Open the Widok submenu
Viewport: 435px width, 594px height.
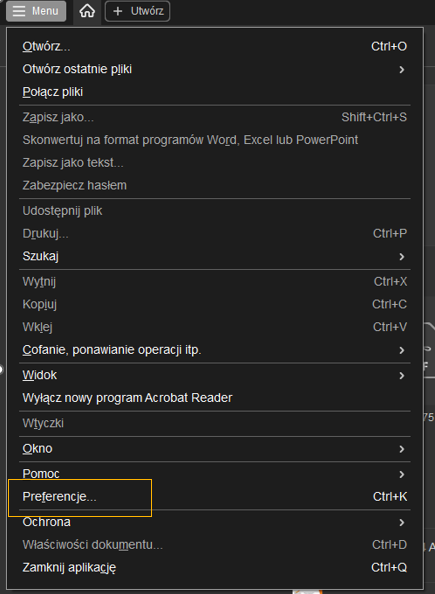pyautogui.click(x=215, y=375)
